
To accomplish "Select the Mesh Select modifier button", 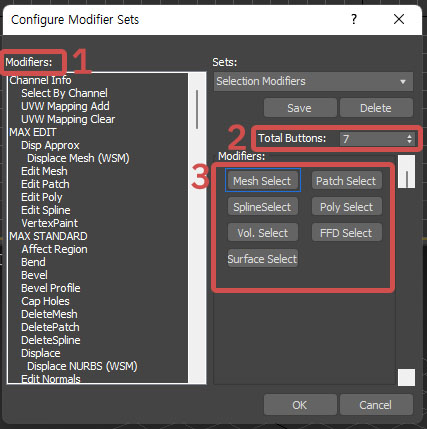I will (263, 181).
